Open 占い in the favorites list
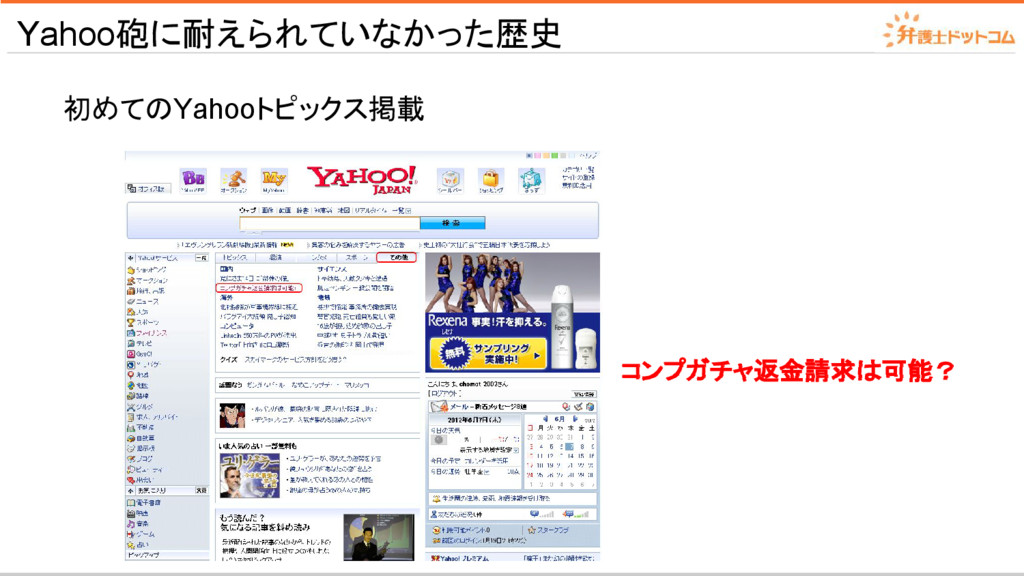The image size is (1024, 576). coord(138,545)
